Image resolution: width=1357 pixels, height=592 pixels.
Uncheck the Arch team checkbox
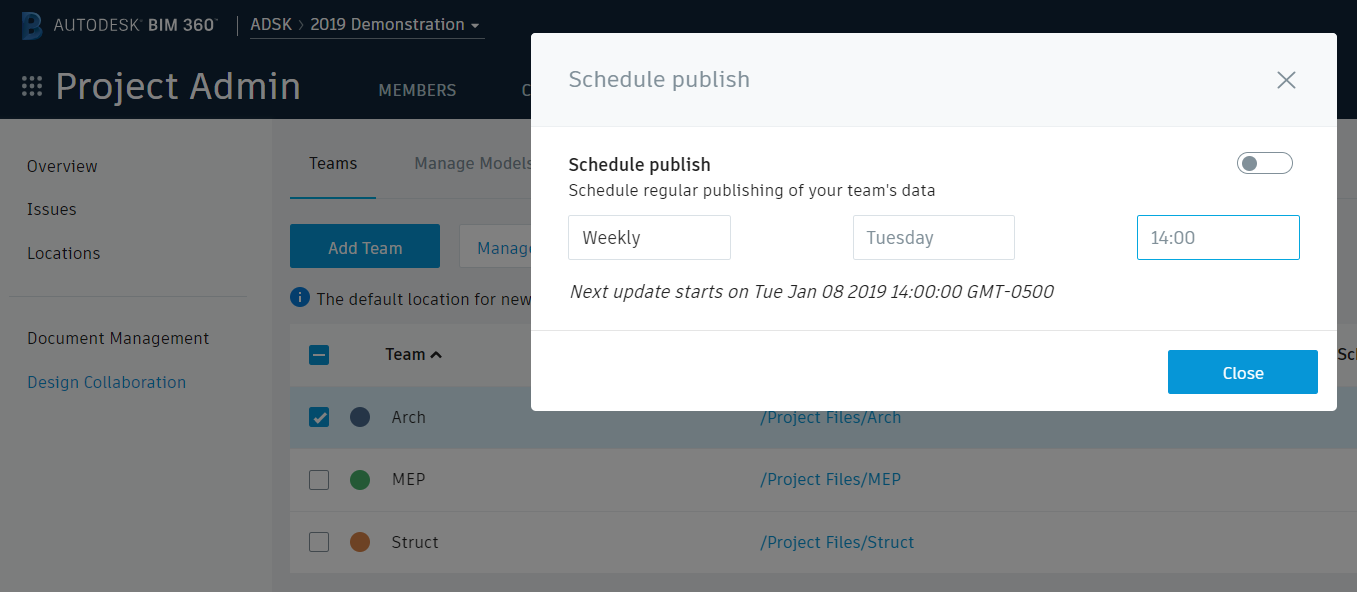pyautogui.click(x=318, y=417)
